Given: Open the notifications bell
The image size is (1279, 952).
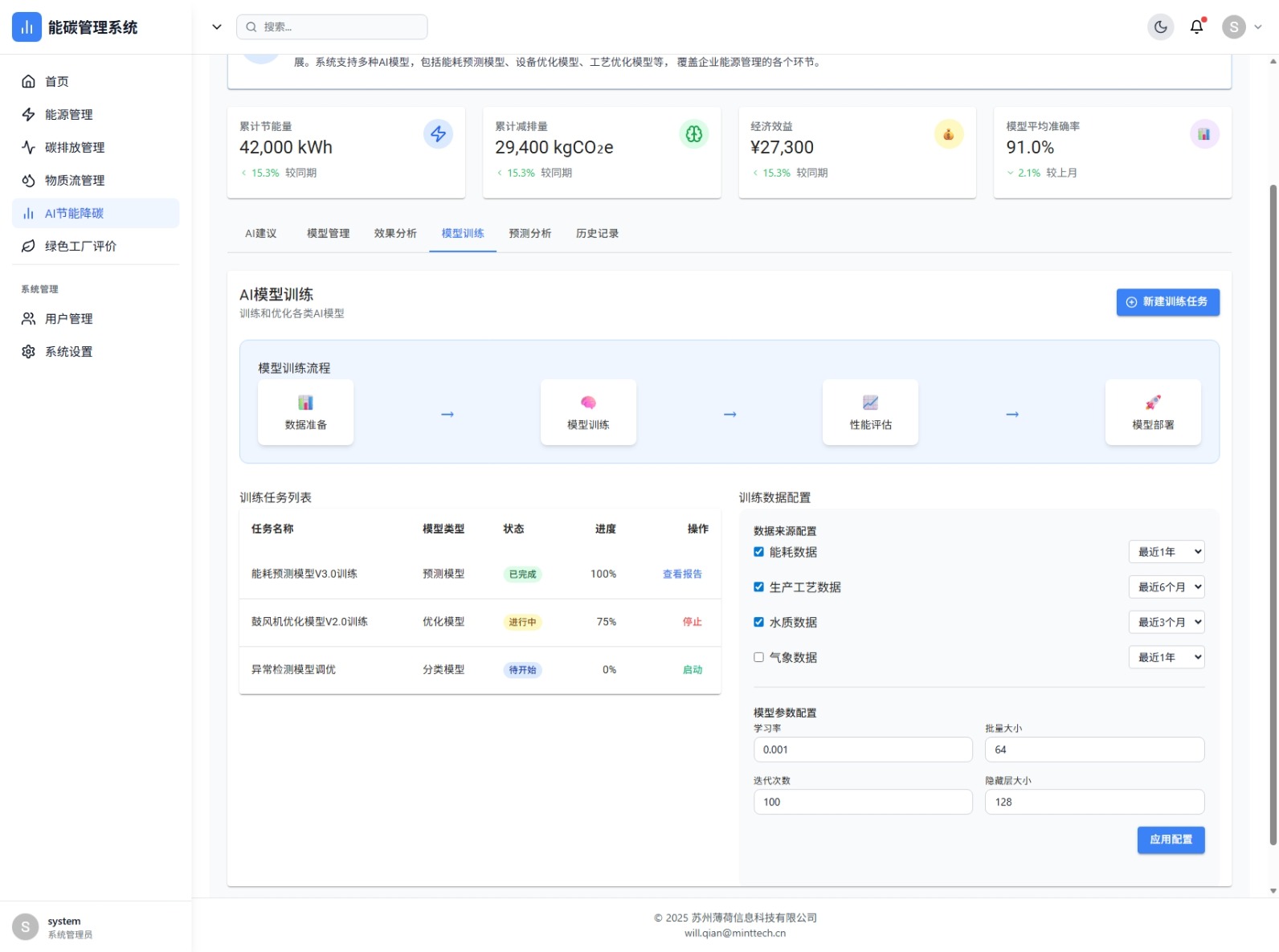Looking at the screenshot, I should tap(1196, 27).
